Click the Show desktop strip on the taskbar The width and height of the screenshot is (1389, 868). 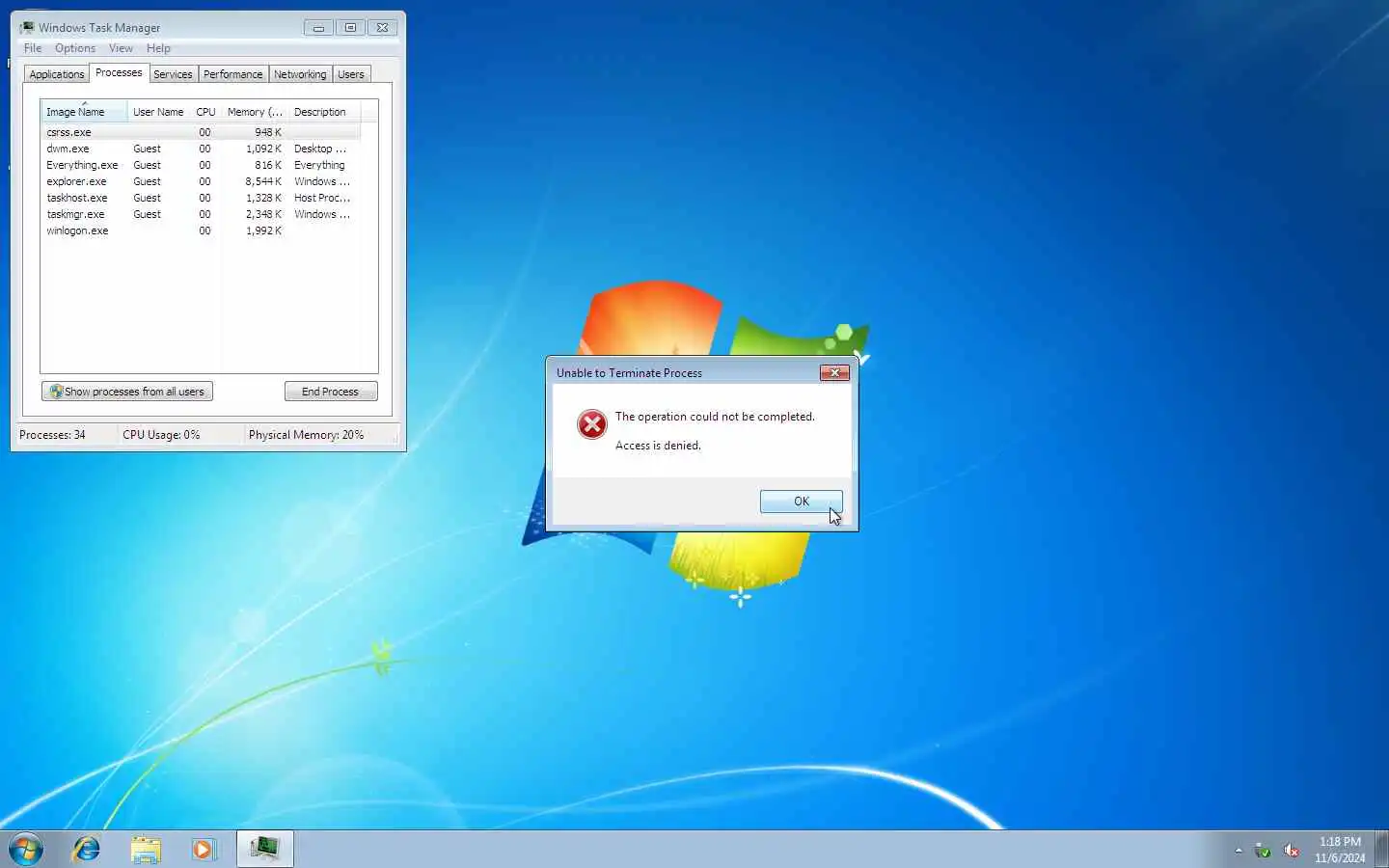click(1381, 850)
